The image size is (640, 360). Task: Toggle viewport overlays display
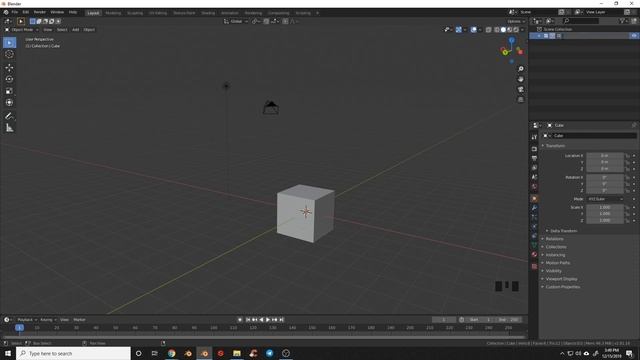[x=473, y=29]
